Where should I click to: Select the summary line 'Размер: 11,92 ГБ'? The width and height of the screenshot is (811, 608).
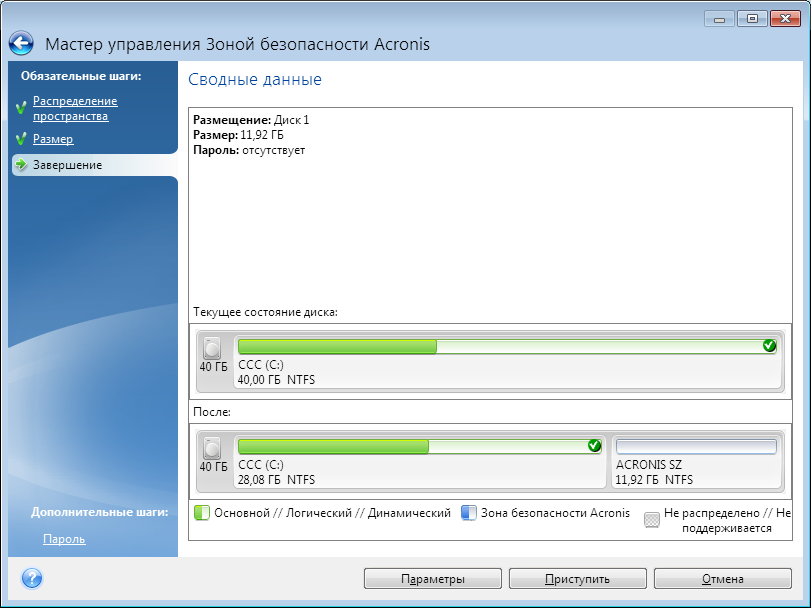point(238,135)
